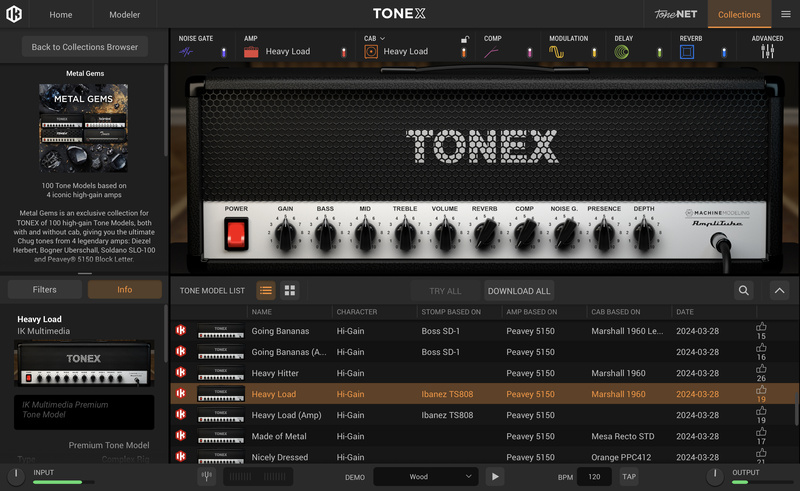
Task: Toggle Comp section on/off LED
Action: tap(529, 52)
